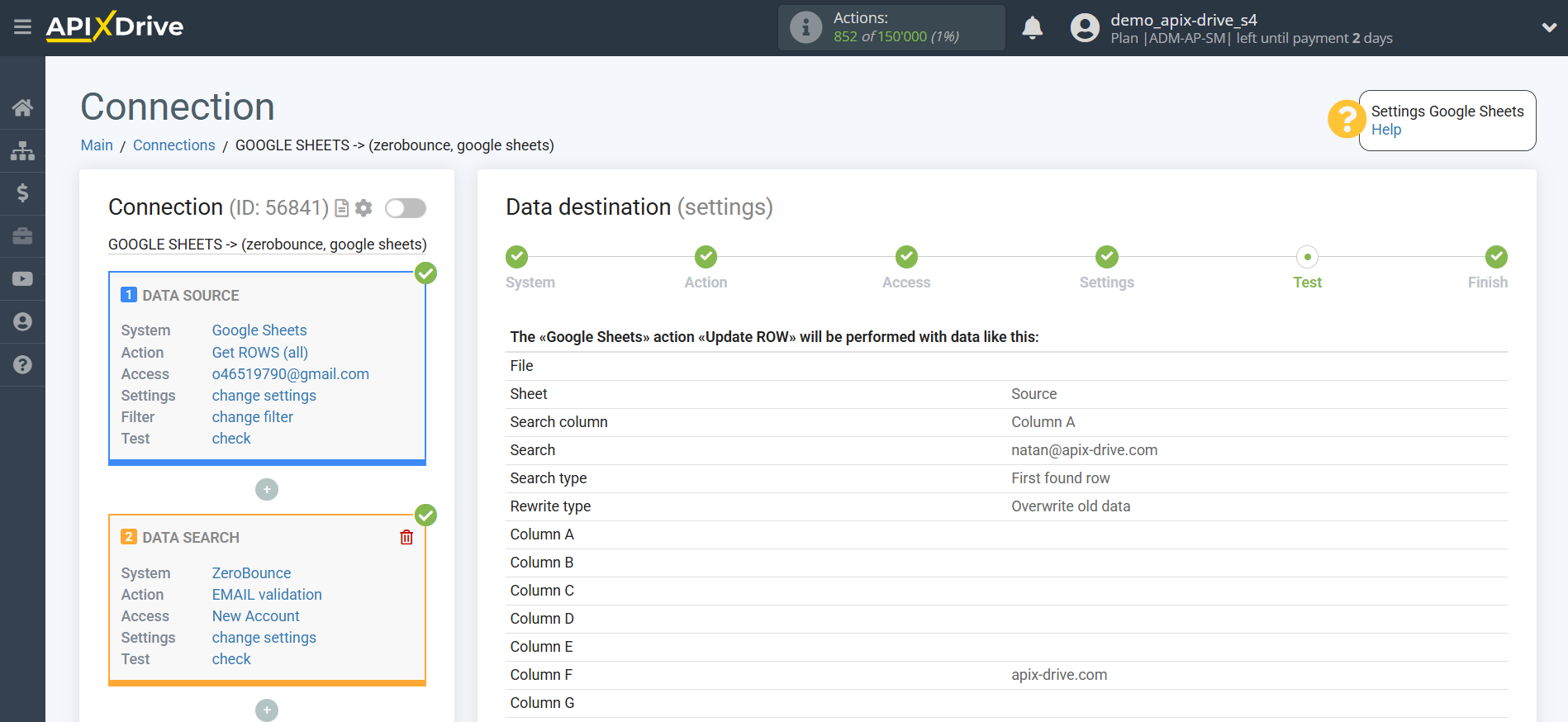Go to the Access step
The image size is (1568, 722).
coord(906,258)
